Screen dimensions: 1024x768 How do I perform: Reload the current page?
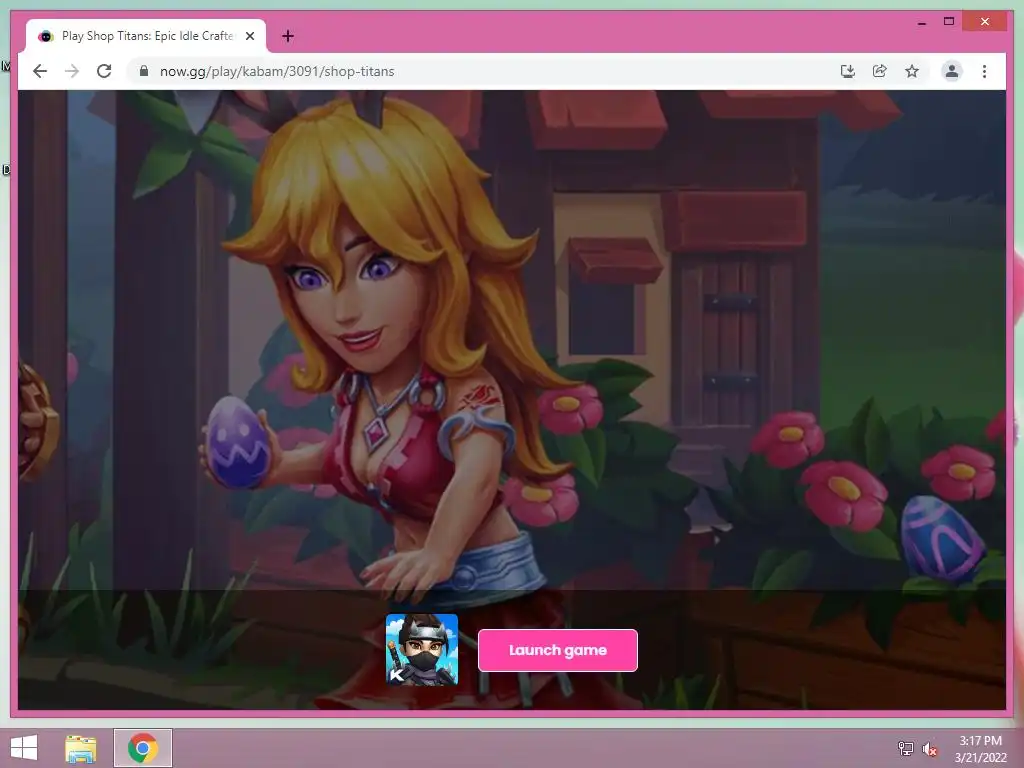tap(104, 71)
